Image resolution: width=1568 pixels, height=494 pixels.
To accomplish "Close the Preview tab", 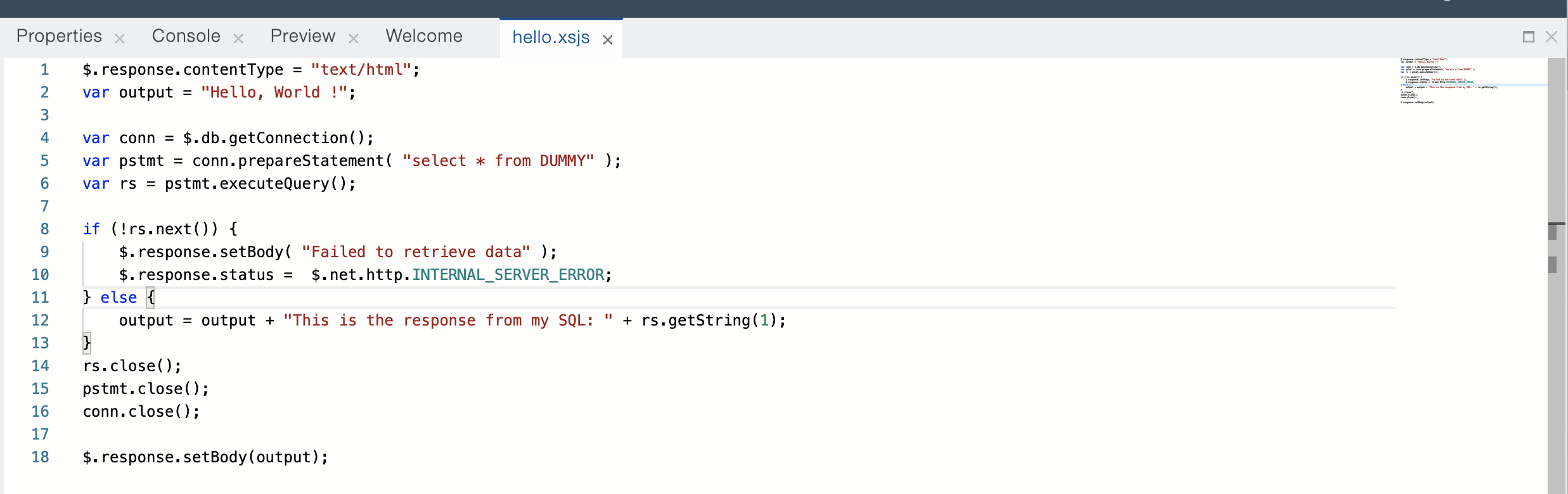I will tap(354, 39).
